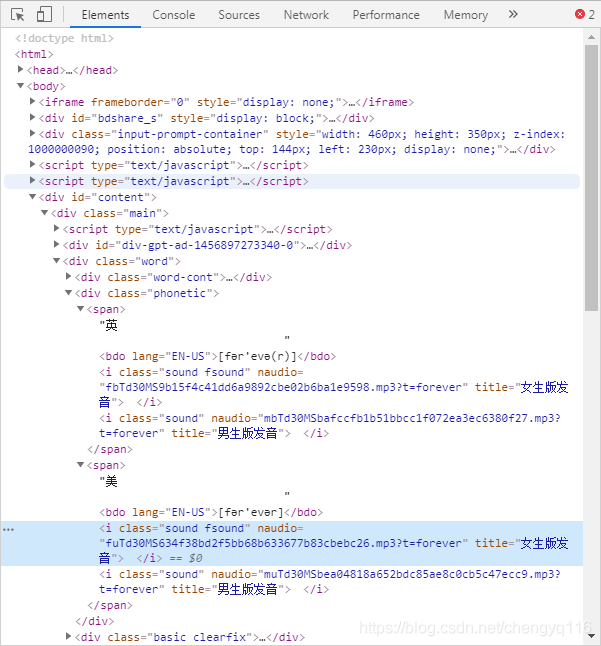Expand the input-prompt-container div
The image size is (601, 646).
(x=33, y=133)
